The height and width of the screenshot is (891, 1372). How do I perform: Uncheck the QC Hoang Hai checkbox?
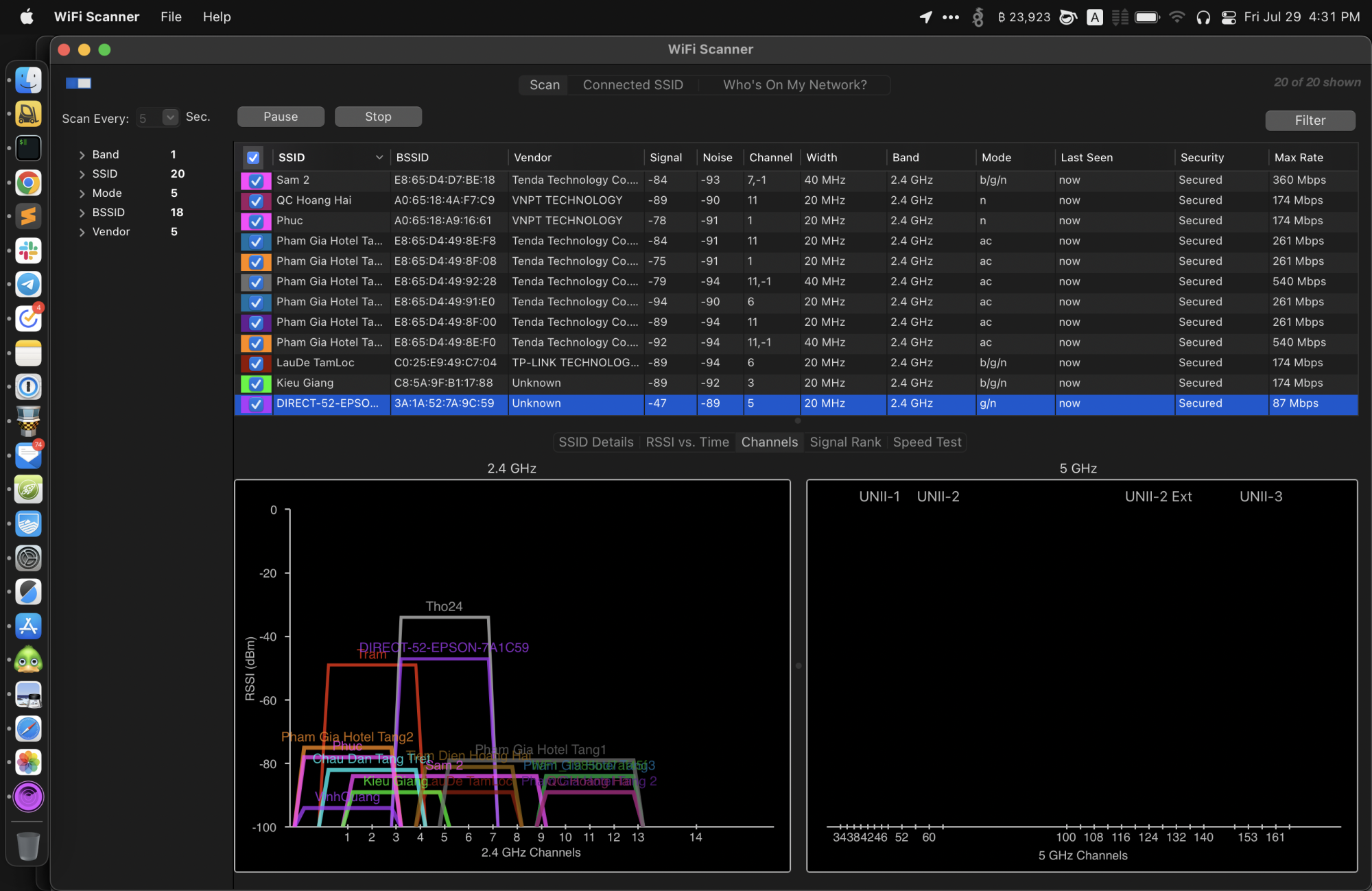tap(257, 201)
